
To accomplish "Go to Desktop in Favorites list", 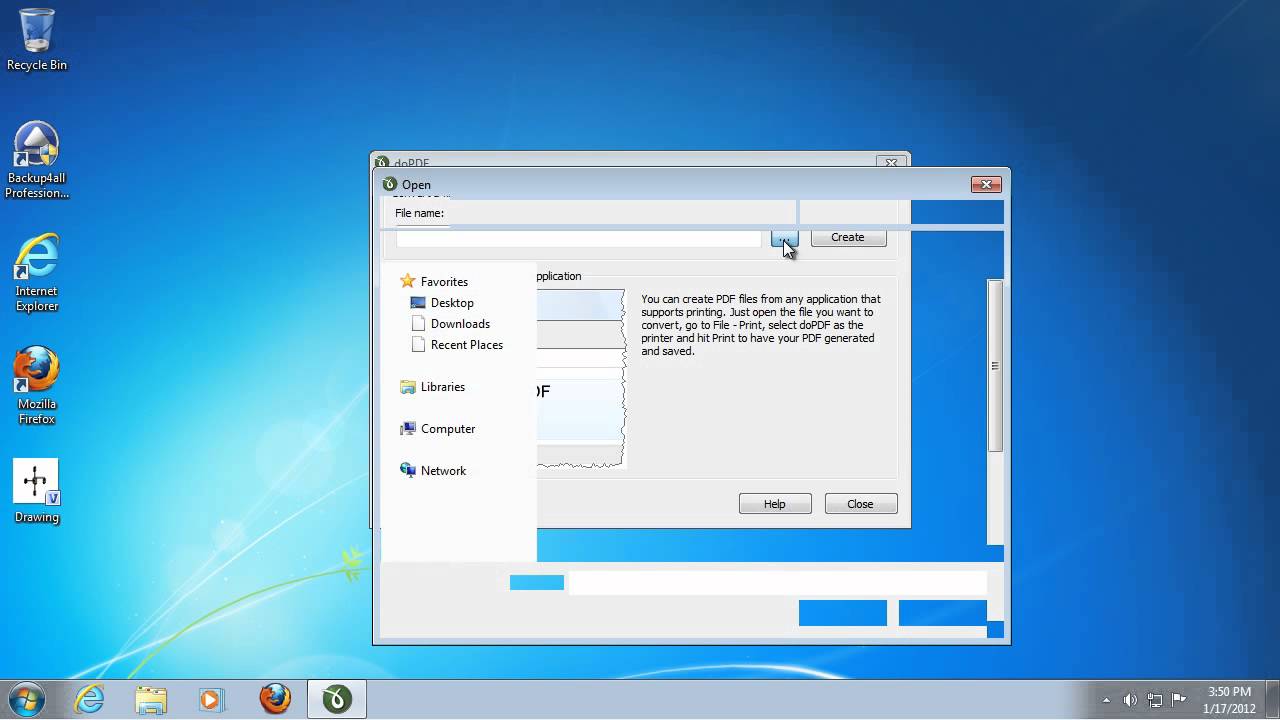I will [x=442, y=303].
